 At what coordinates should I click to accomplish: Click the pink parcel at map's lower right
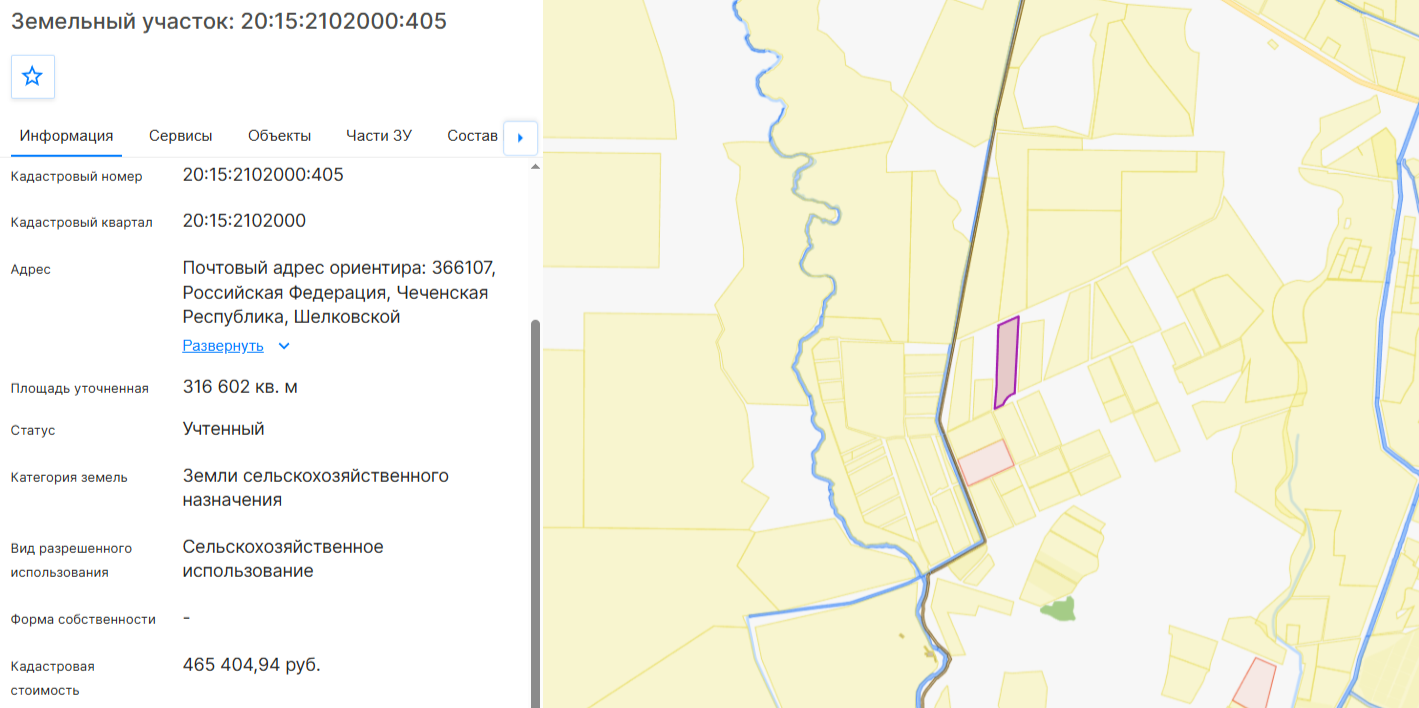(x=1254, y=684)
